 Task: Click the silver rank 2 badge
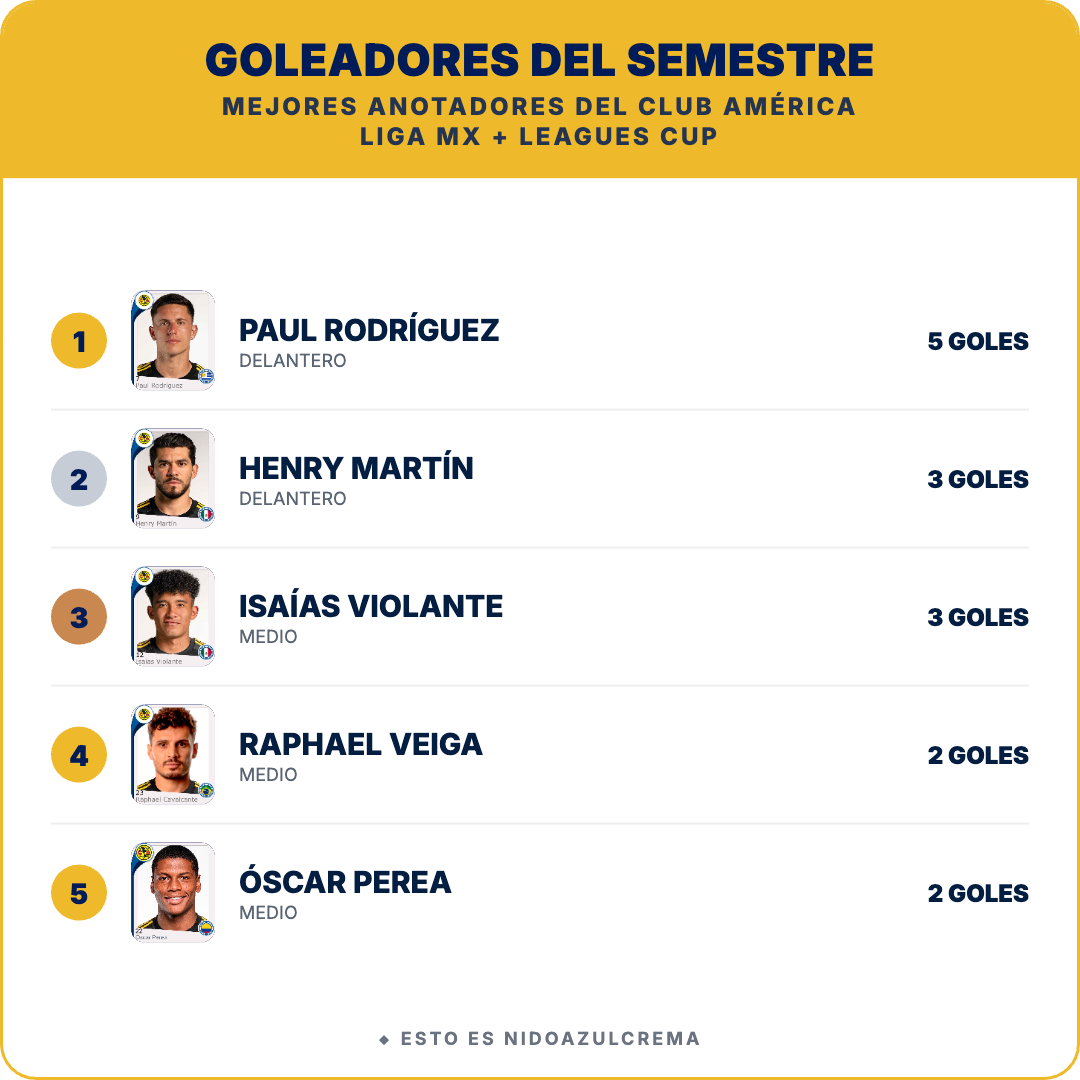(79, 479)
